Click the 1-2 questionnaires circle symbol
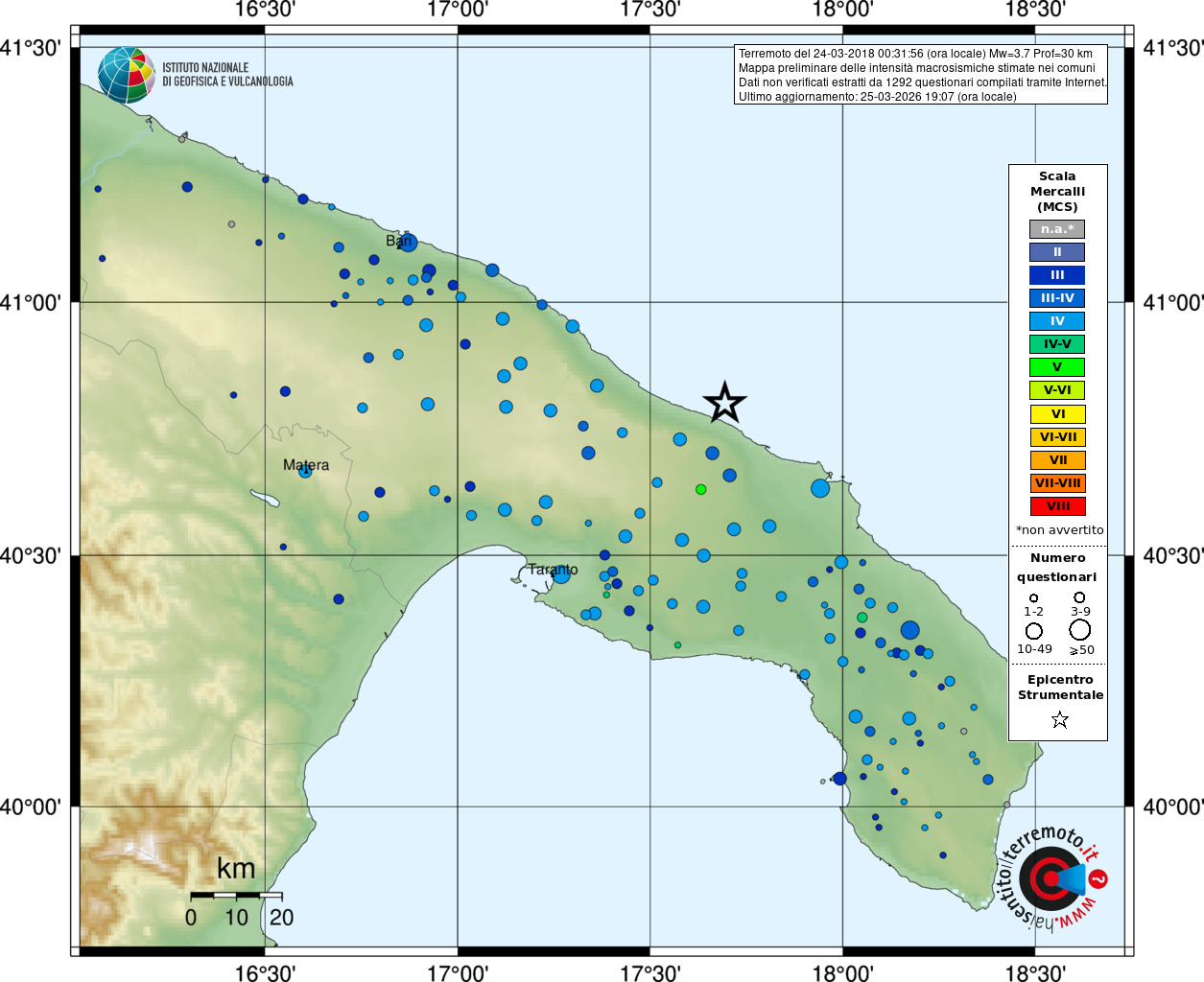Viewport: 1204px width, 982px height. click(1033, 597)
